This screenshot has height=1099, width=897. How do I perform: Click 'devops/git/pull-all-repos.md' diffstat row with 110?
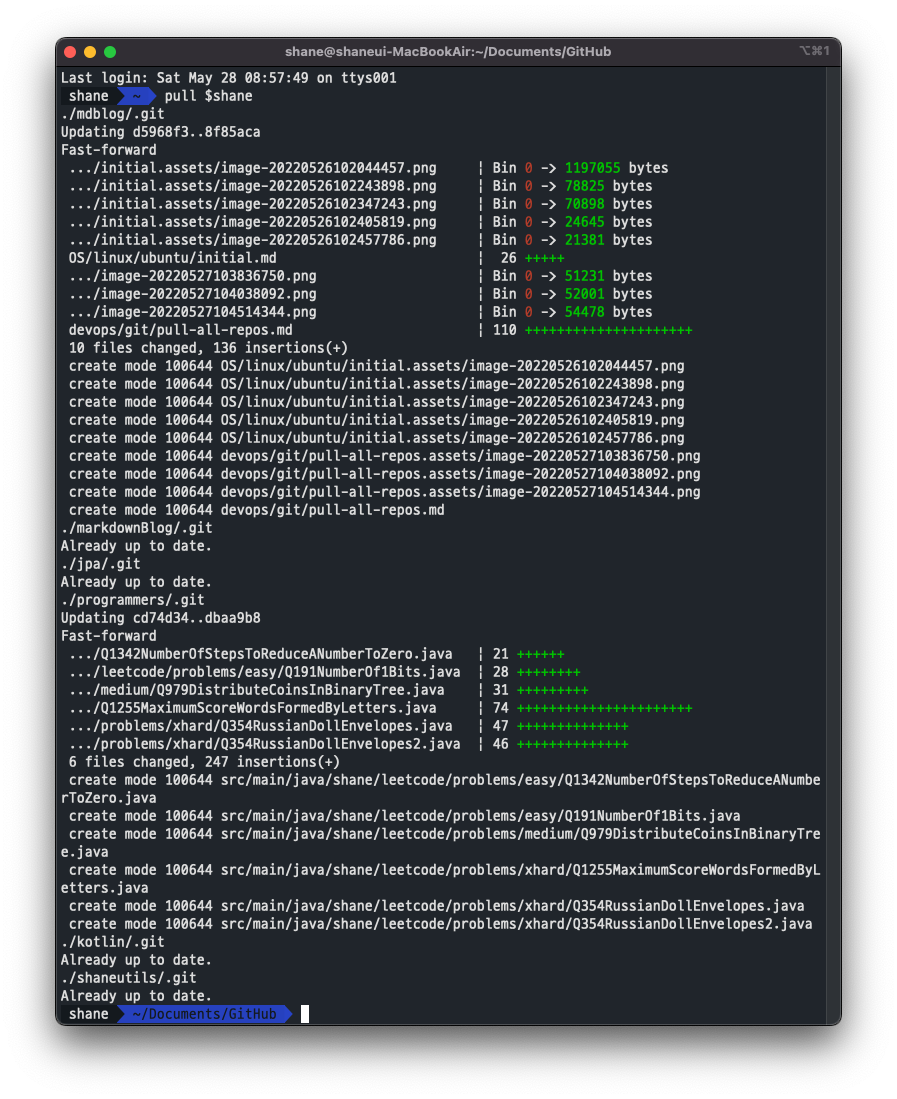click(380, 330)
